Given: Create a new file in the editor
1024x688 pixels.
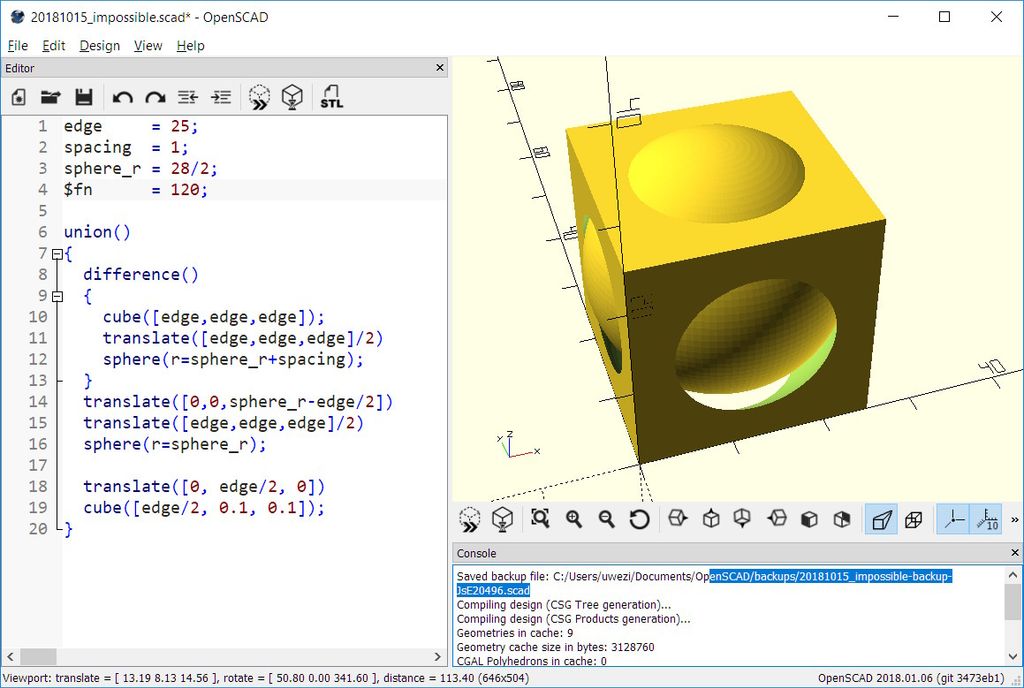Looking at the screenshot, I should (x=17, y=97).
